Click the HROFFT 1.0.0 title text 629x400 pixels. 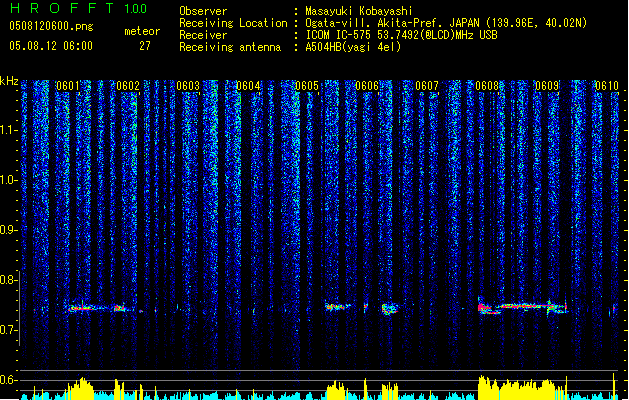(x=78, y=8)
